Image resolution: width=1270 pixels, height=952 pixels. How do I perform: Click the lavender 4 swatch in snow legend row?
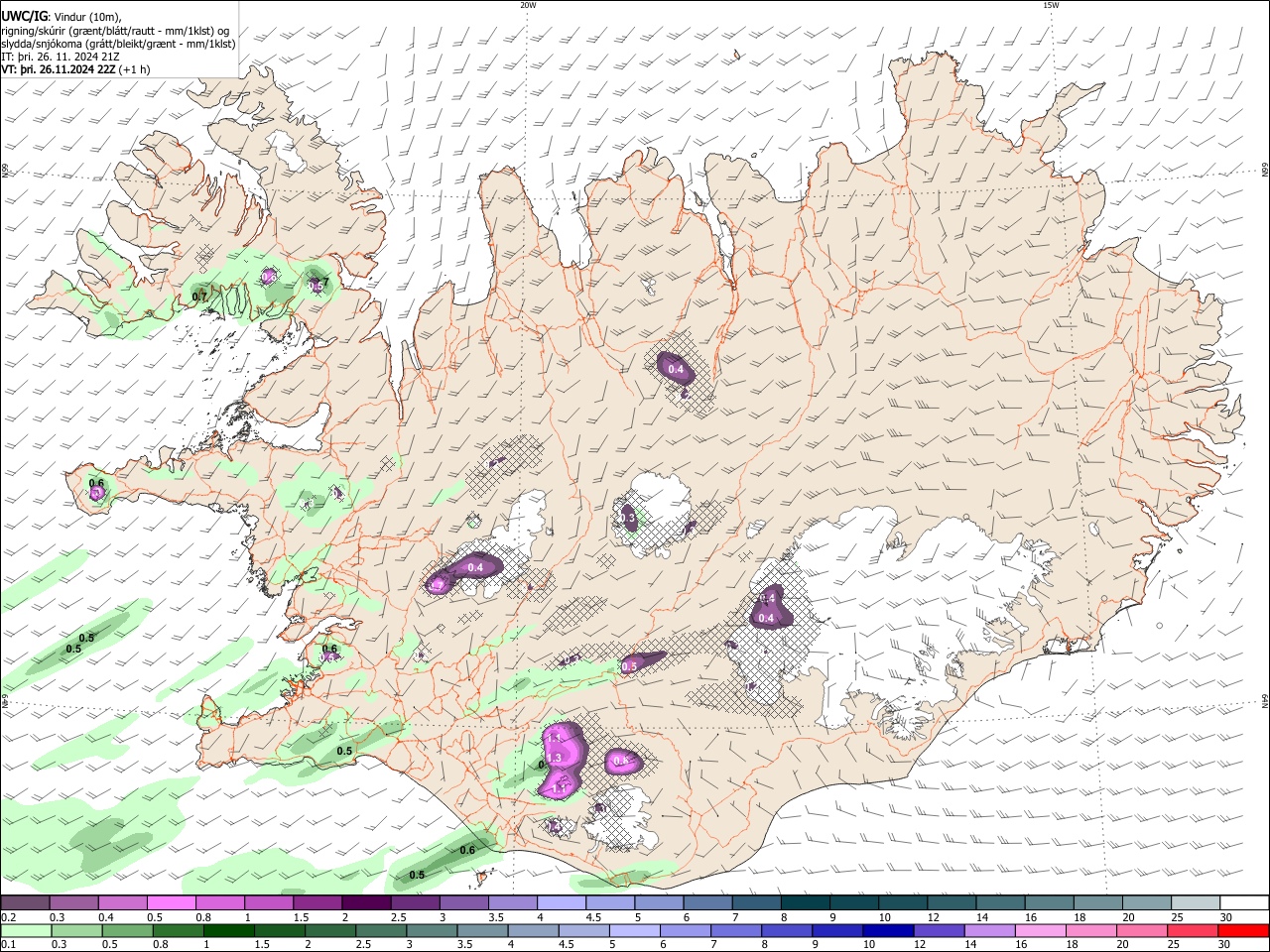pyautogui.click(x=562, y=903)
